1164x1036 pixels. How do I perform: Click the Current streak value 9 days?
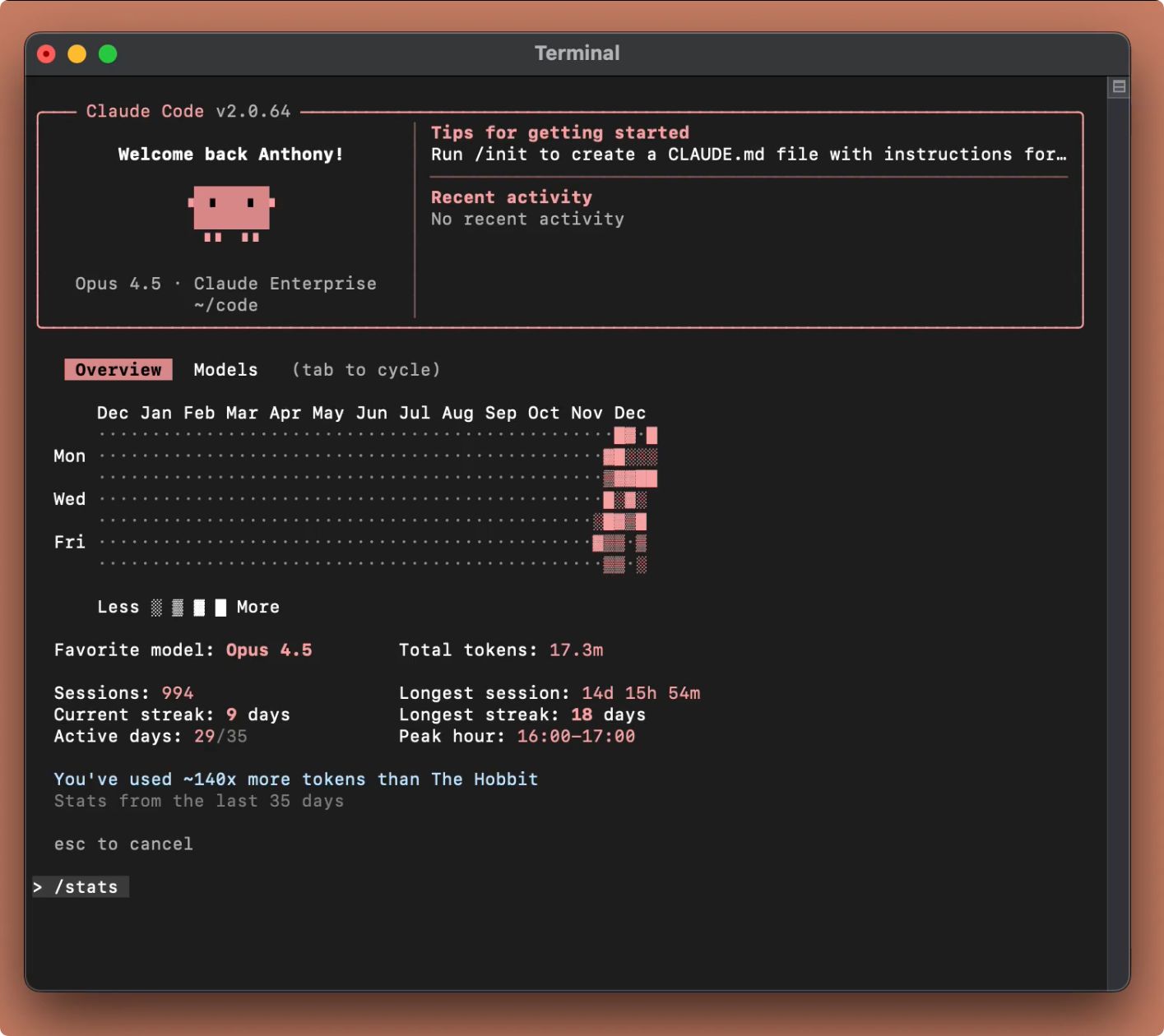coord(258,715)
